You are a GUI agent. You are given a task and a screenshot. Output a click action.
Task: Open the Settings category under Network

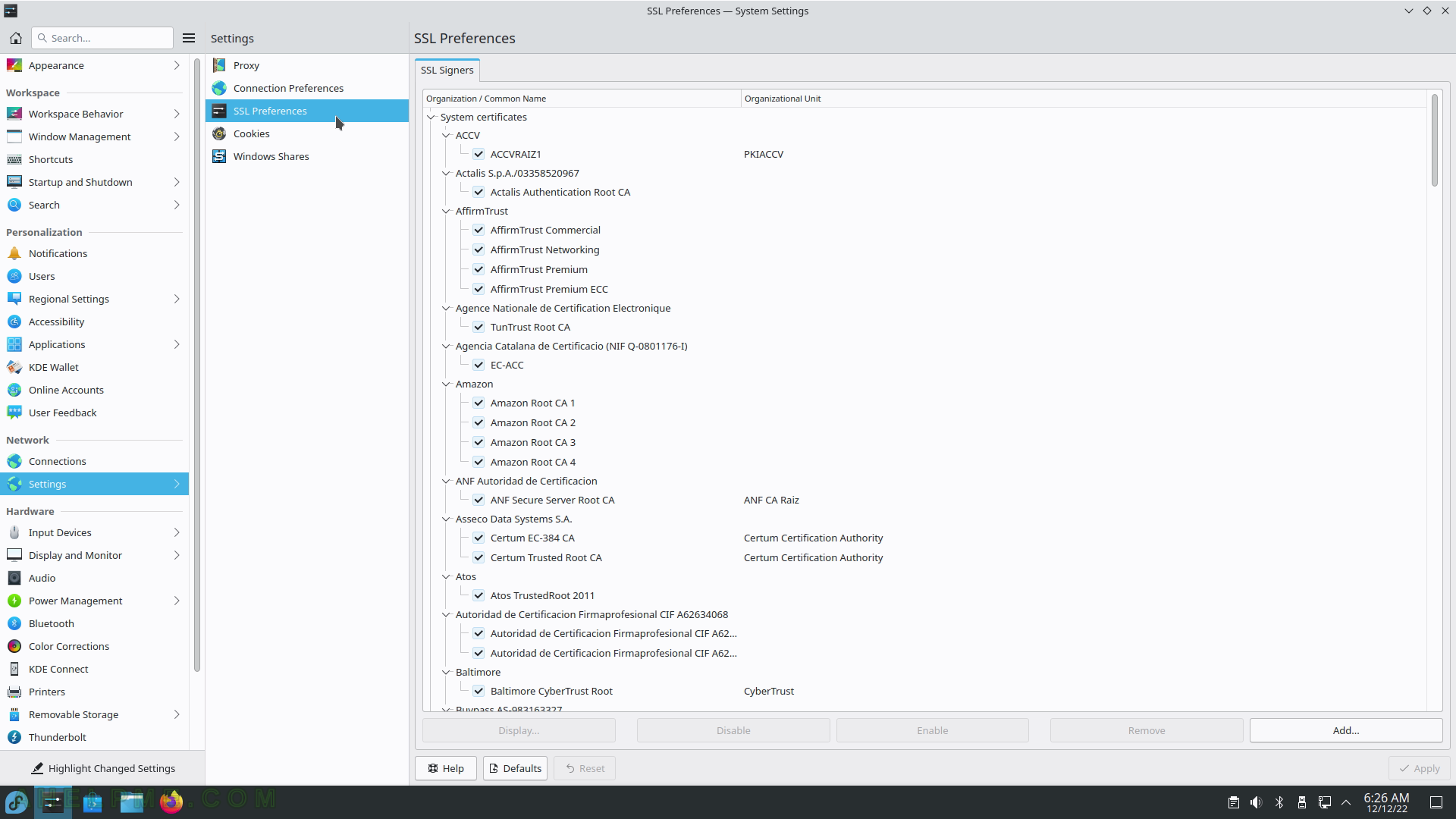pos(94,484)
